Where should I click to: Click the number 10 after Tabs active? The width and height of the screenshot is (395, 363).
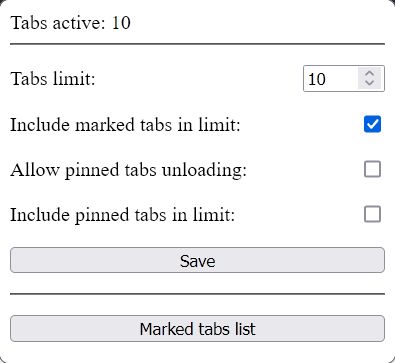coord(121,23)
